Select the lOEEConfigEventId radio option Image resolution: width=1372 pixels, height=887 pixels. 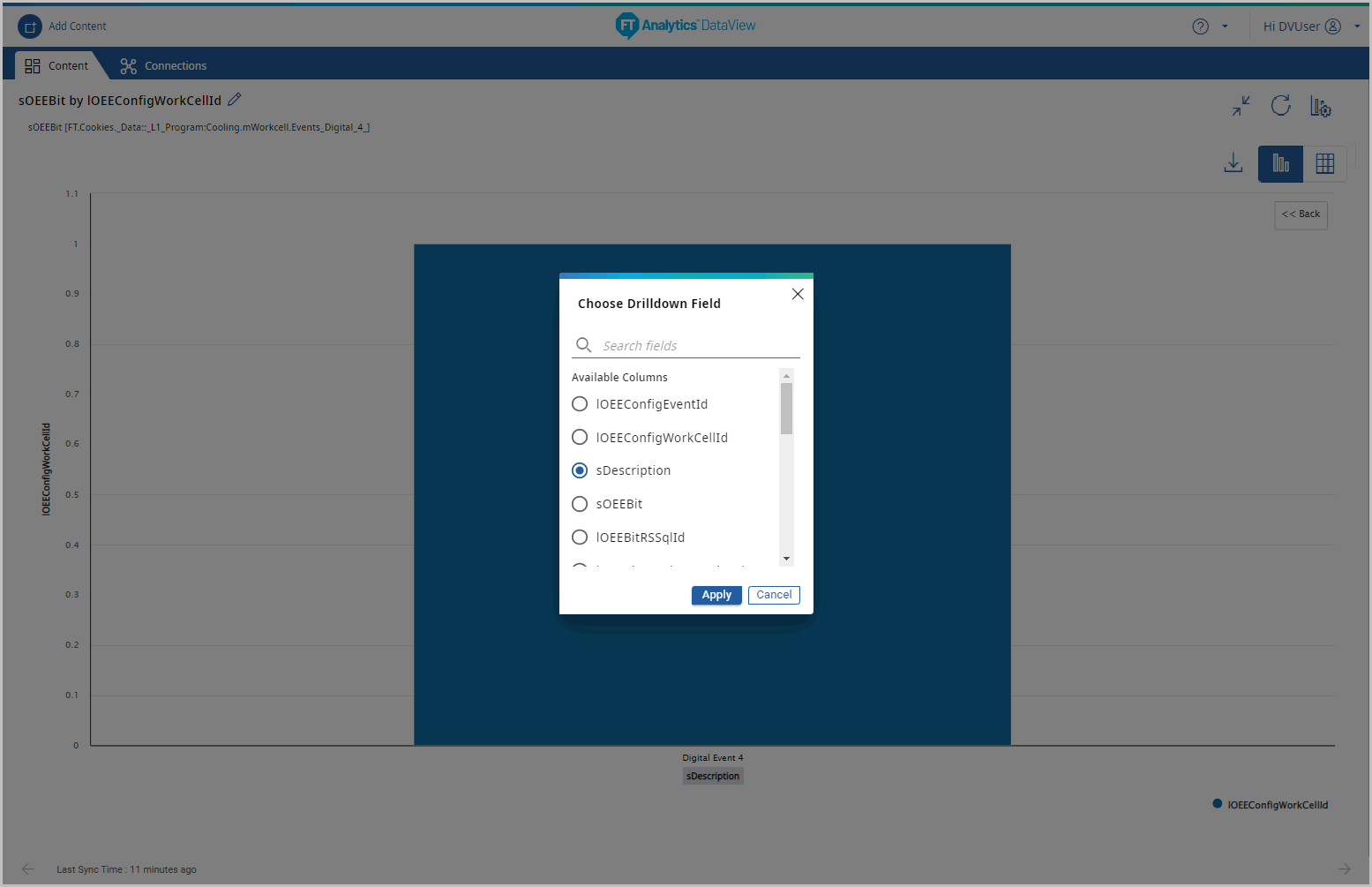coord(580,404)
